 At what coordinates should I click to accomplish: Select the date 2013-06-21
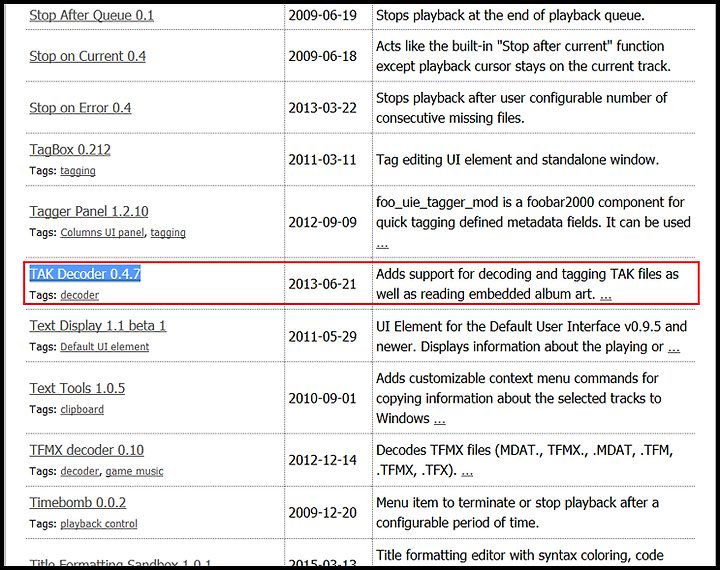[x=322, y=284]
